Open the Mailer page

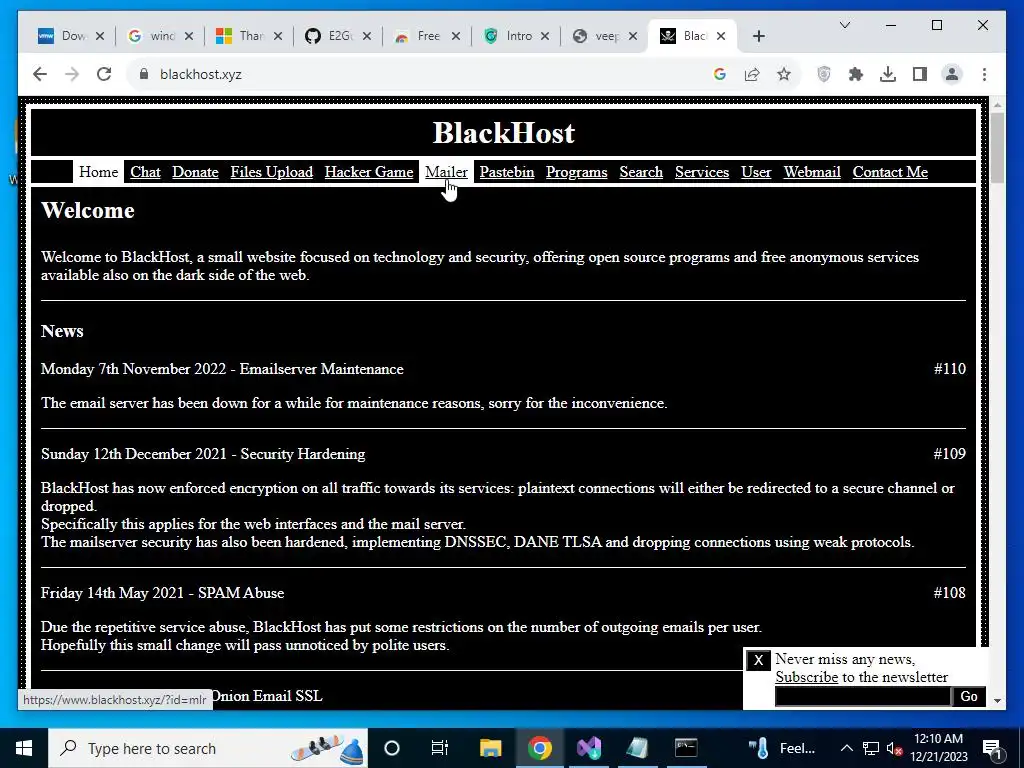coord(446,172)
